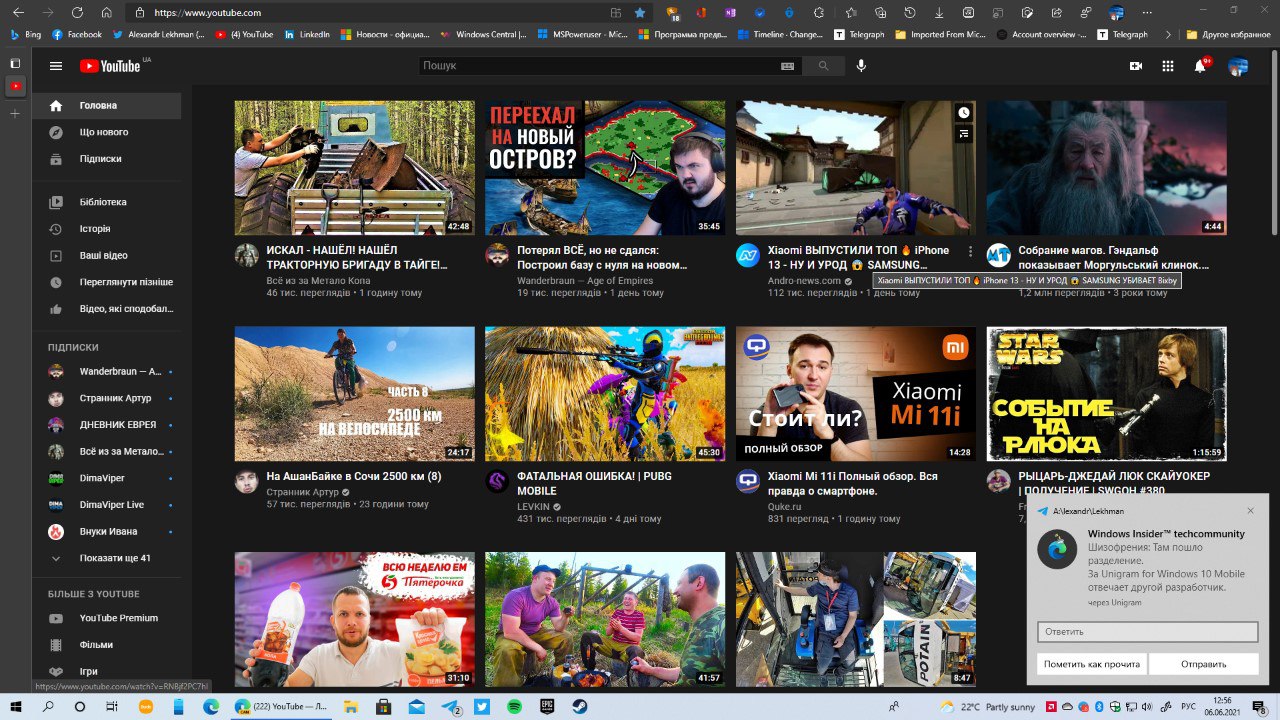Viewport: 1280px width, 720px height.
Task: Click Пометить как прочита button
Action: (1092, 664)
